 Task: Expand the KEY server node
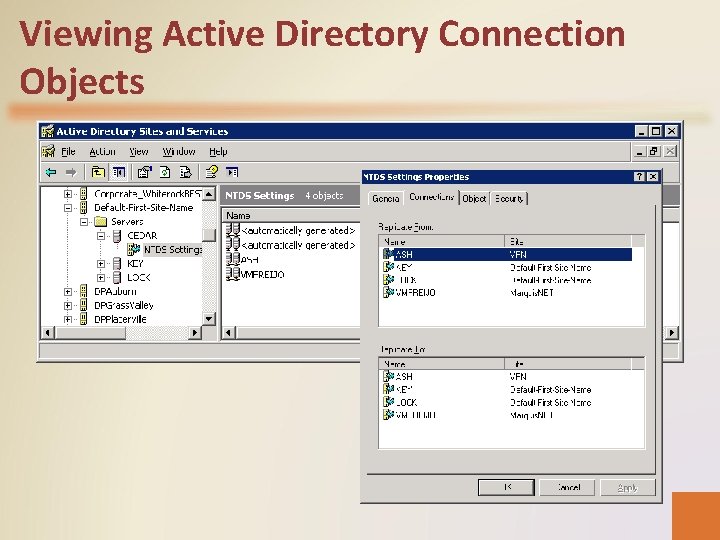click(x=101, y=264)
